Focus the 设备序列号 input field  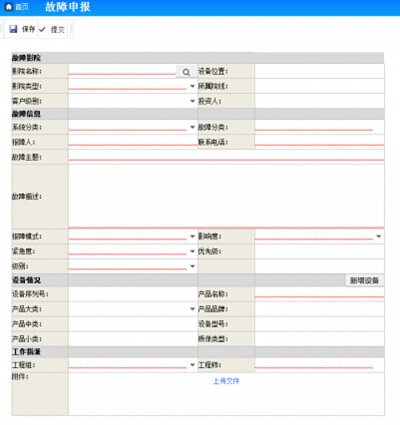[x=133, y=294]
